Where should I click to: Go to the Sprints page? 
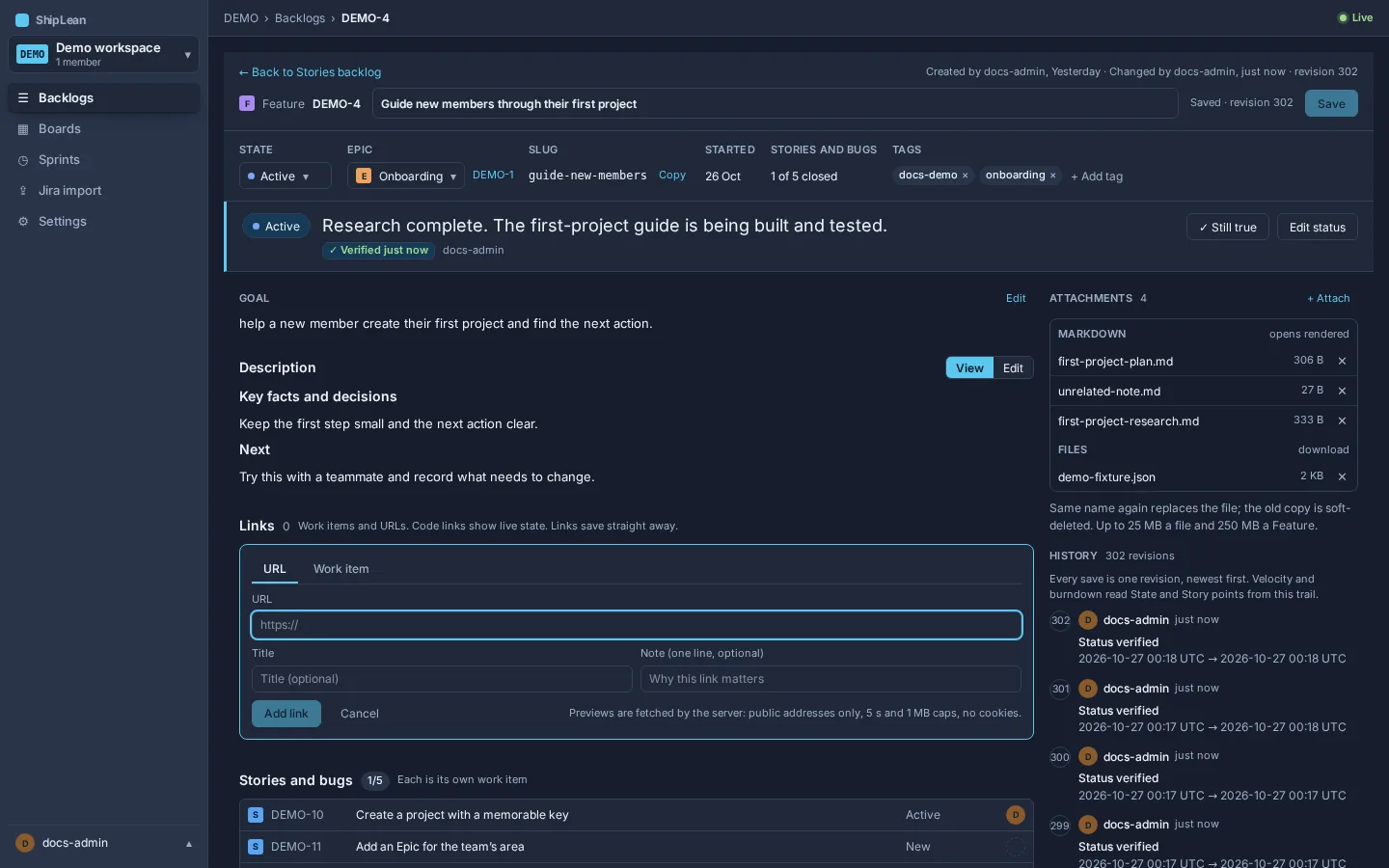[x=104, y=160]
